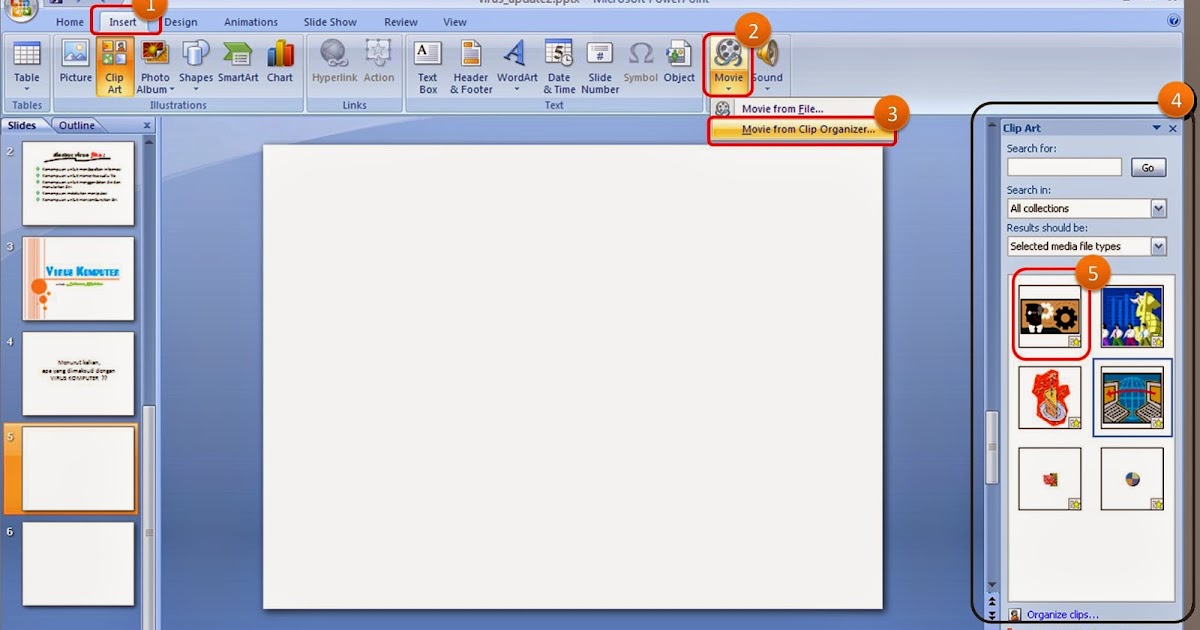Viewport: 1200px width, 630px height.
Task: Open PowerPoint Help question mark icon
Action: tap(1174, 21)
